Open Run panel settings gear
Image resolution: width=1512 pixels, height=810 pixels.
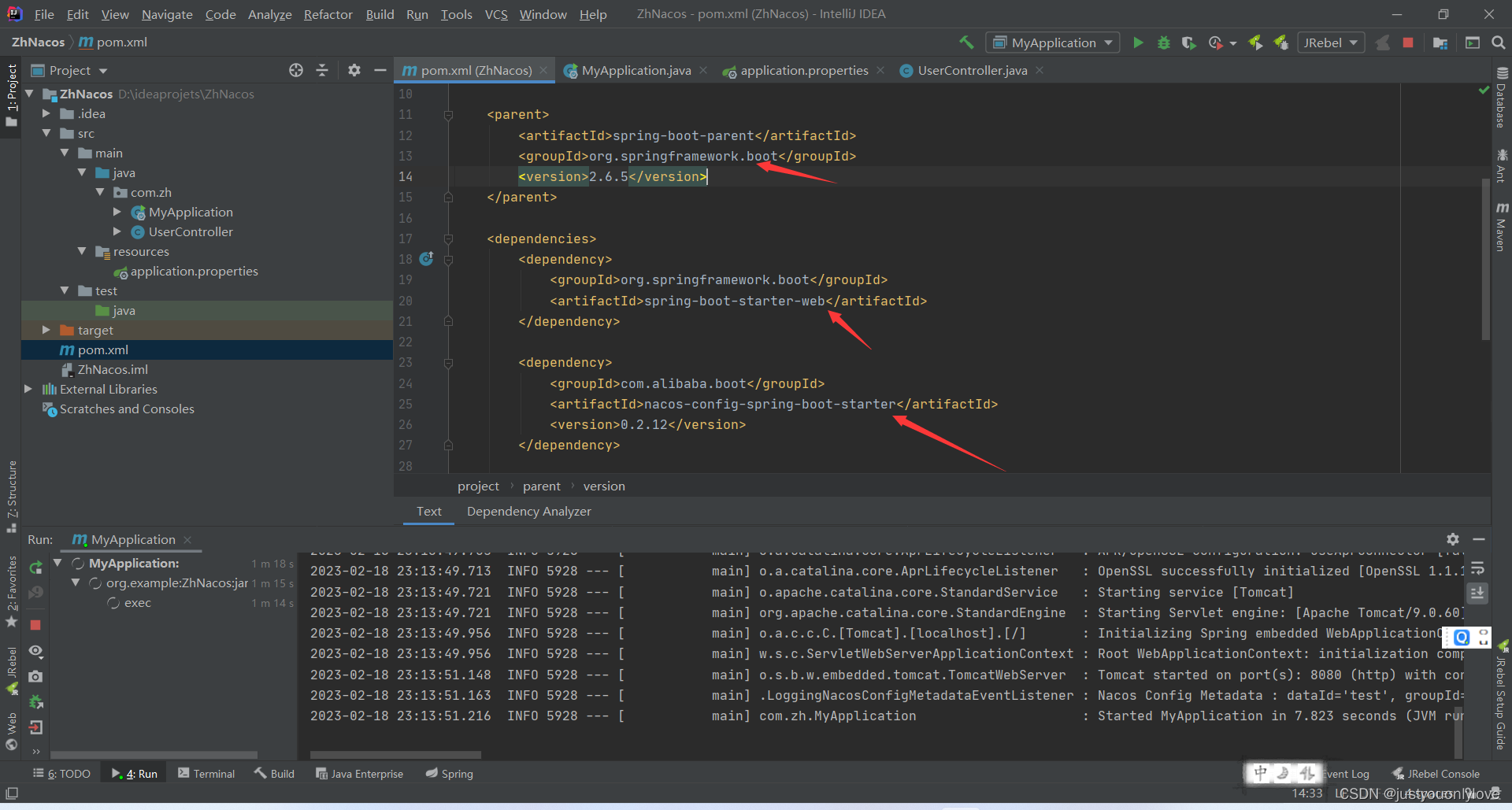tap(1453, 539)
